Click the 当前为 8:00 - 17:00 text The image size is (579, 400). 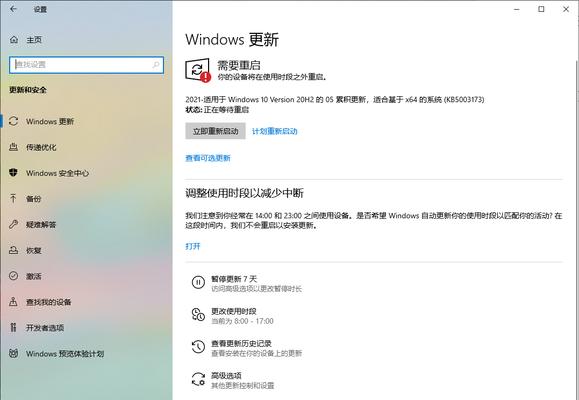tap(242, 321)
